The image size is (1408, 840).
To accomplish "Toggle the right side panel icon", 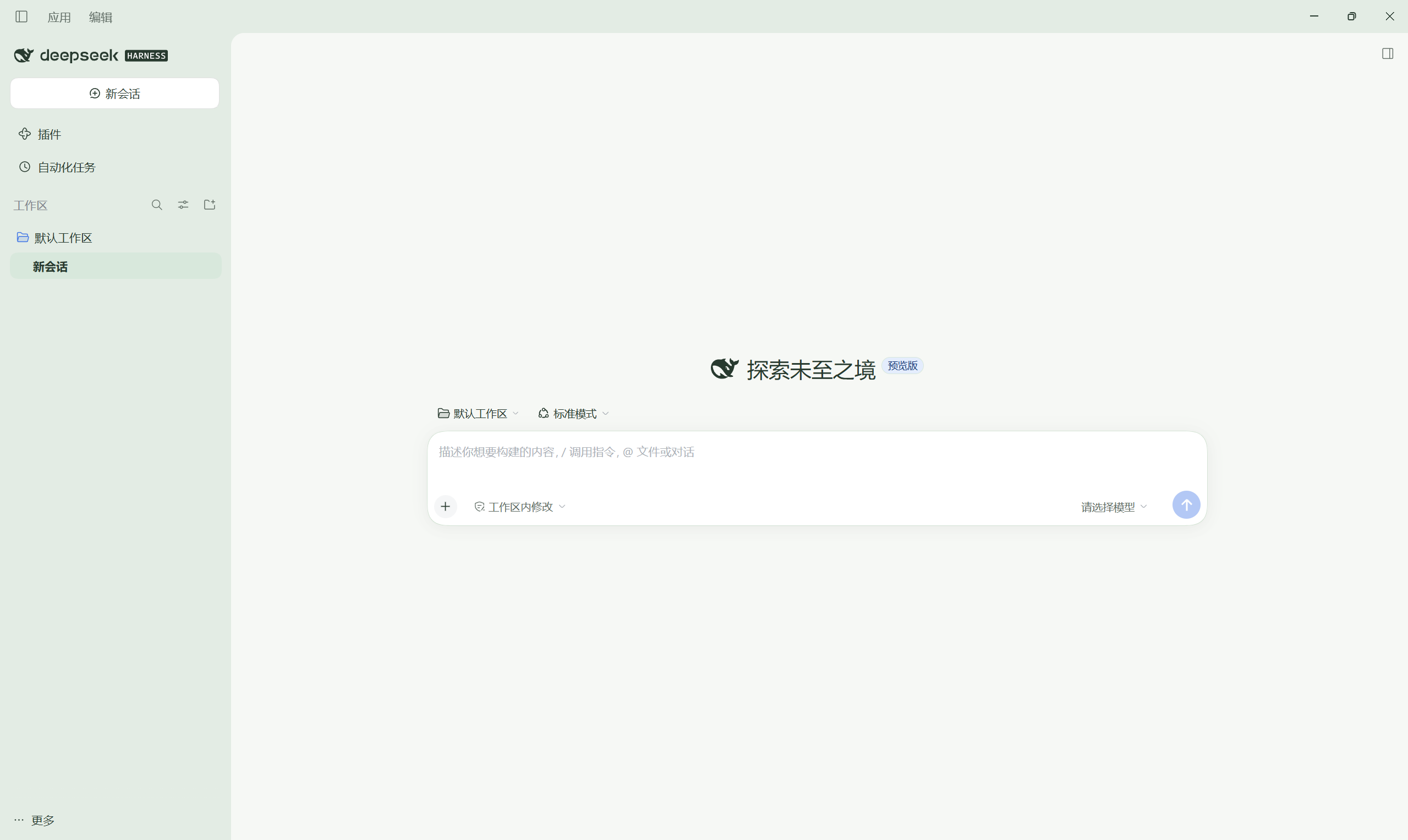I will pyautogui.click(x=1387, y=54).
